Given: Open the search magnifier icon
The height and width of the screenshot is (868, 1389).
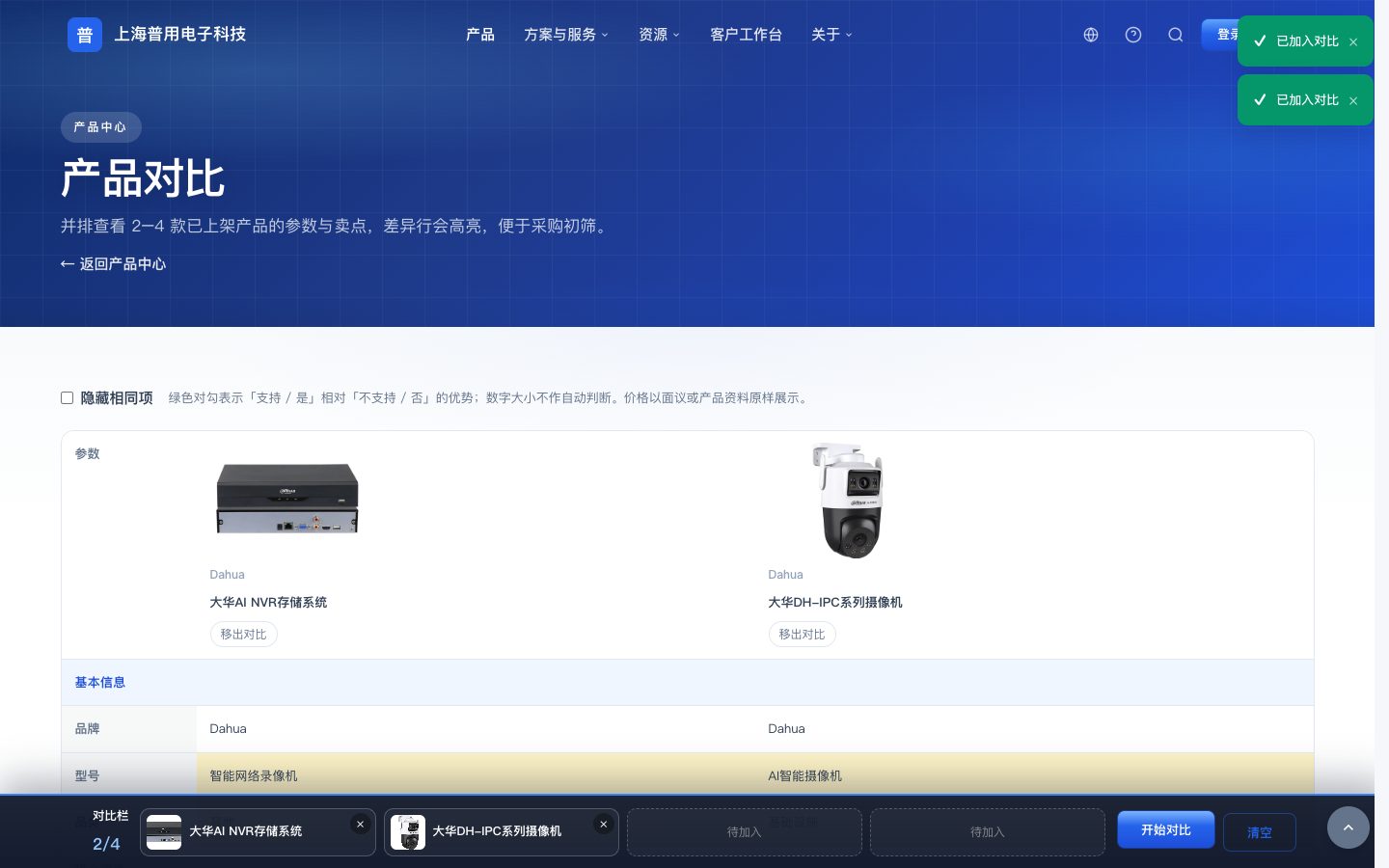Looking at the screenshot, I should (1176, 35).
